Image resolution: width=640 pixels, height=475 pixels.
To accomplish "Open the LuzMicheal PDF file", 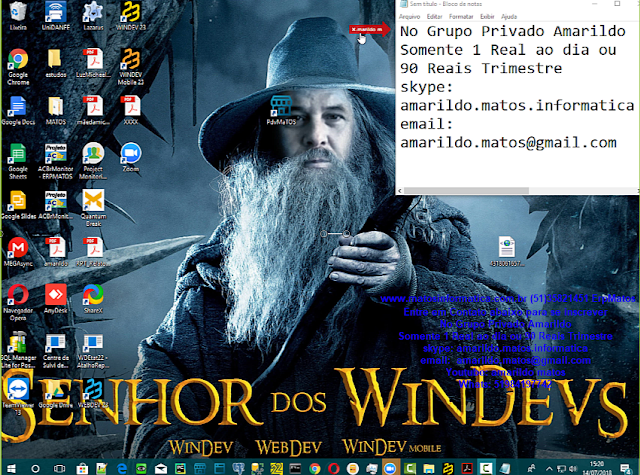I will 93,63.
